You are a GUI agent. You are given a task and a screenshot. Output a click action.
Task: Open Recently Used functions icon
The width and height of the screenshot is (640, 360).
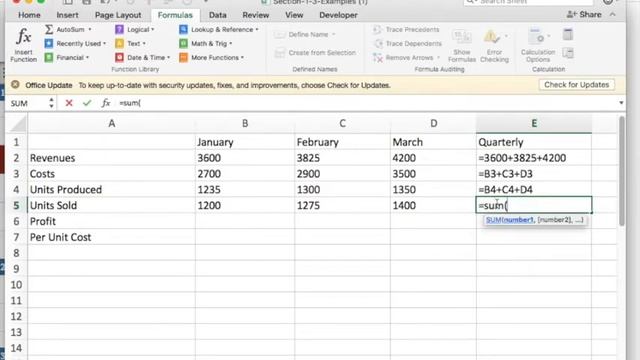click(49, 43)
